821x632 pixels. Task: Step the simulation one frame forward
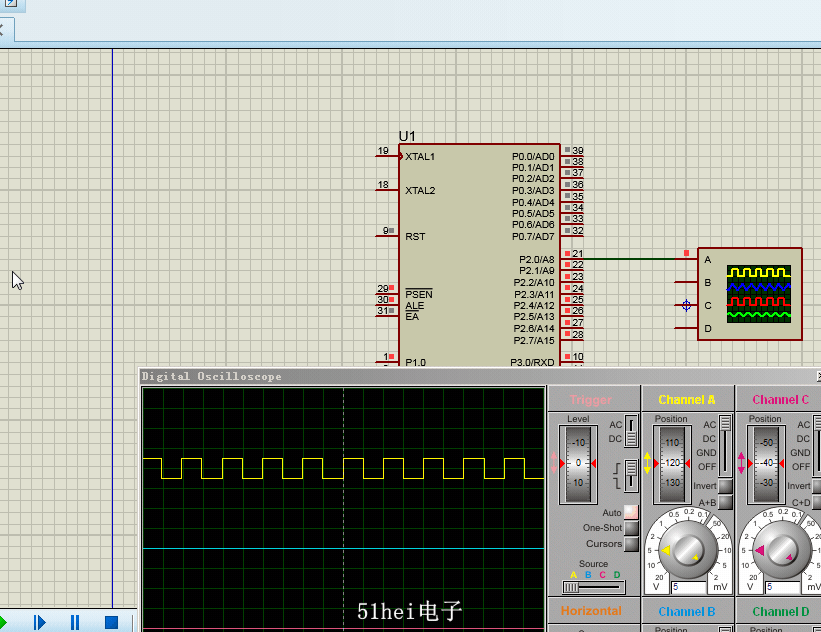point(39,622)
